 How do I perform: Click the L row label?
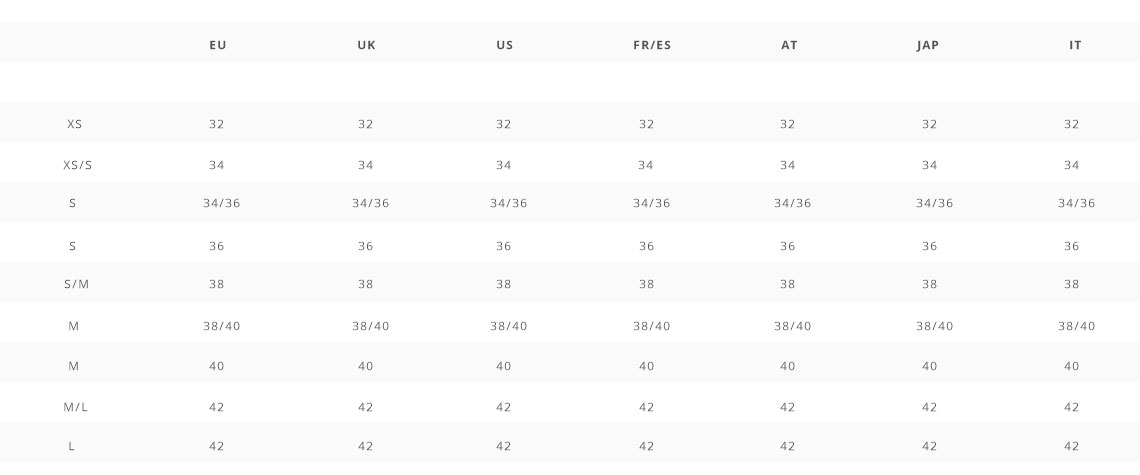(x=71, y=446)
